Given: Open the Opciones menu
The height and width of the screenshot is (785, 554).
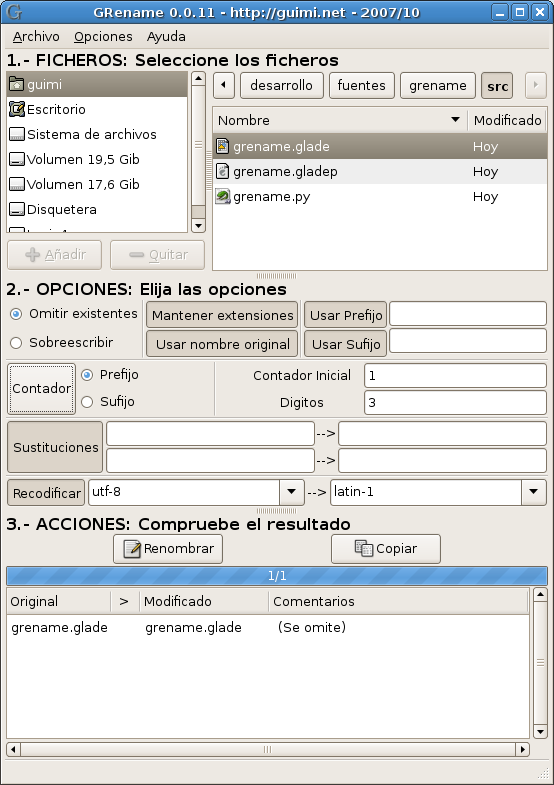Looking at the screenshot, I should [x=103, y=37].
